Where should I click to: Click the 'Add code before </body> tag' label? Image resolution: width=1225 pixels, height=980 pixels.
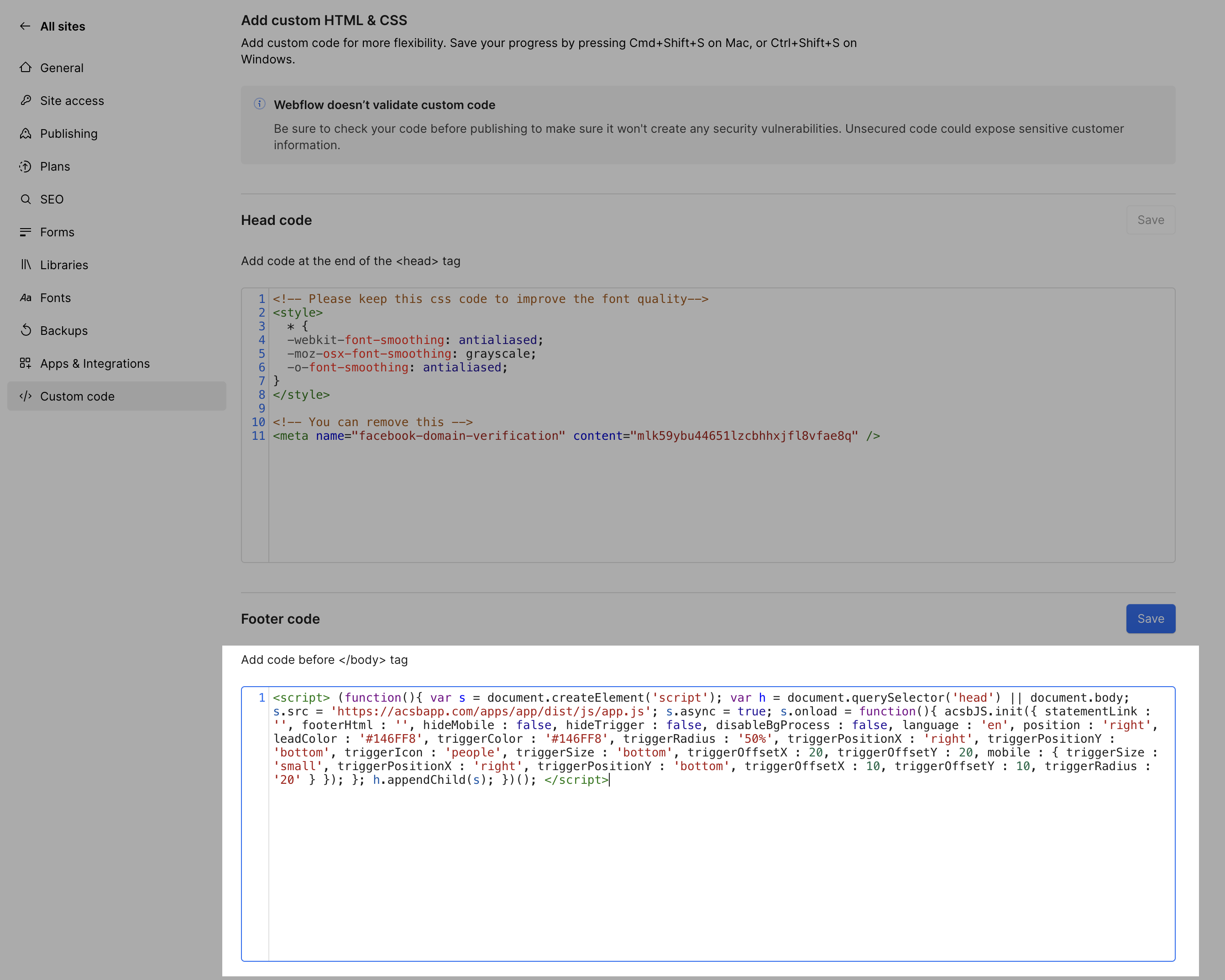pyautogui.click(x=325, y=660)
